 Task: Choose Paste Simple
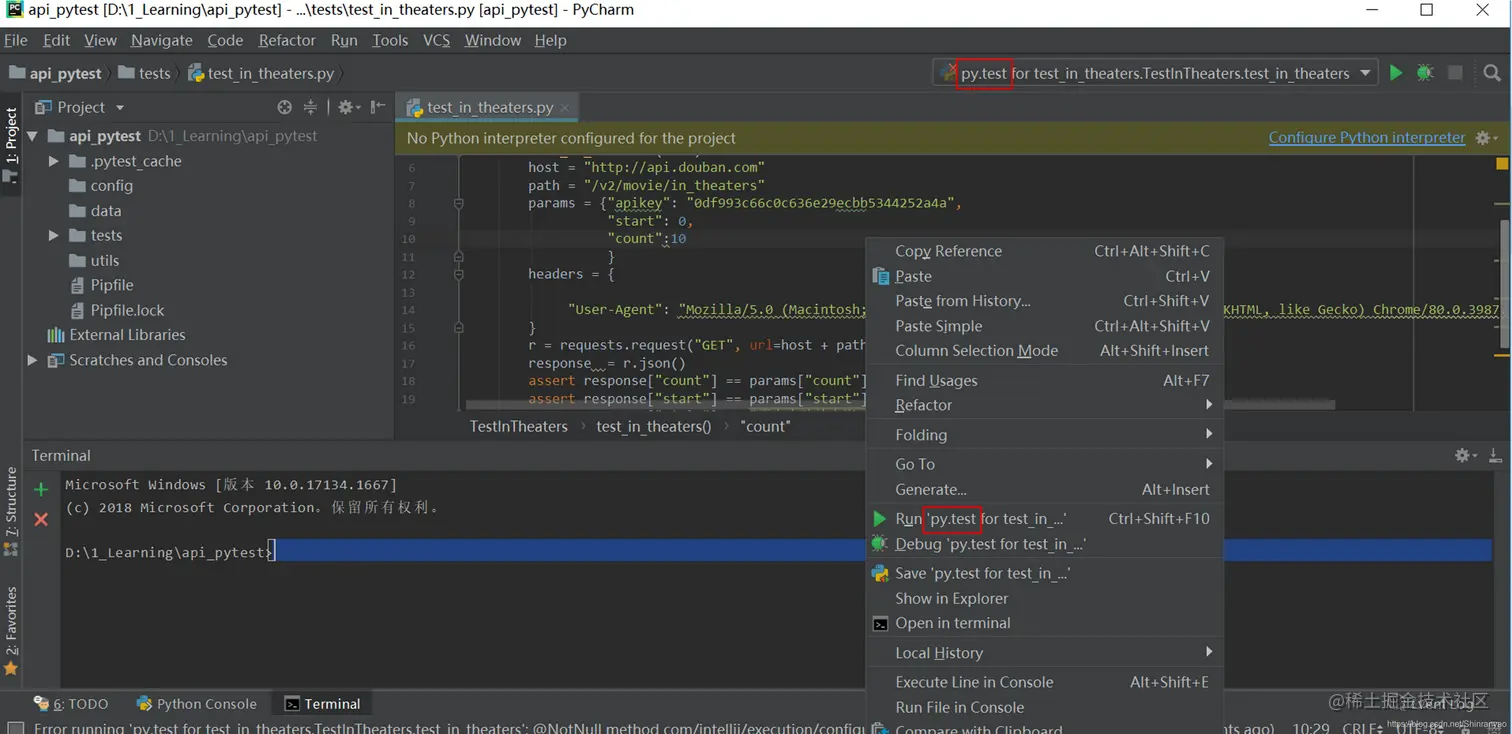(x=1044, y=326)
